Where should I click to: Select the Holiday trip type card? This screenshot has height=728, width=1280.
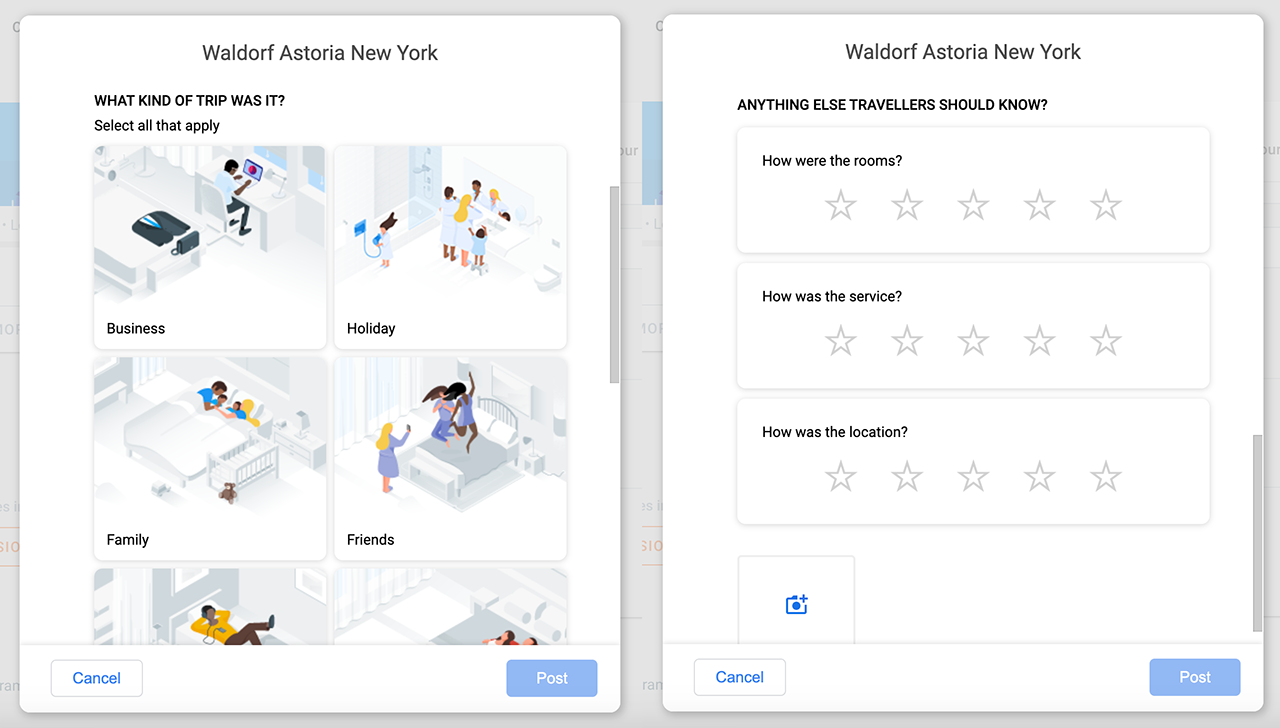click(450, 247)
